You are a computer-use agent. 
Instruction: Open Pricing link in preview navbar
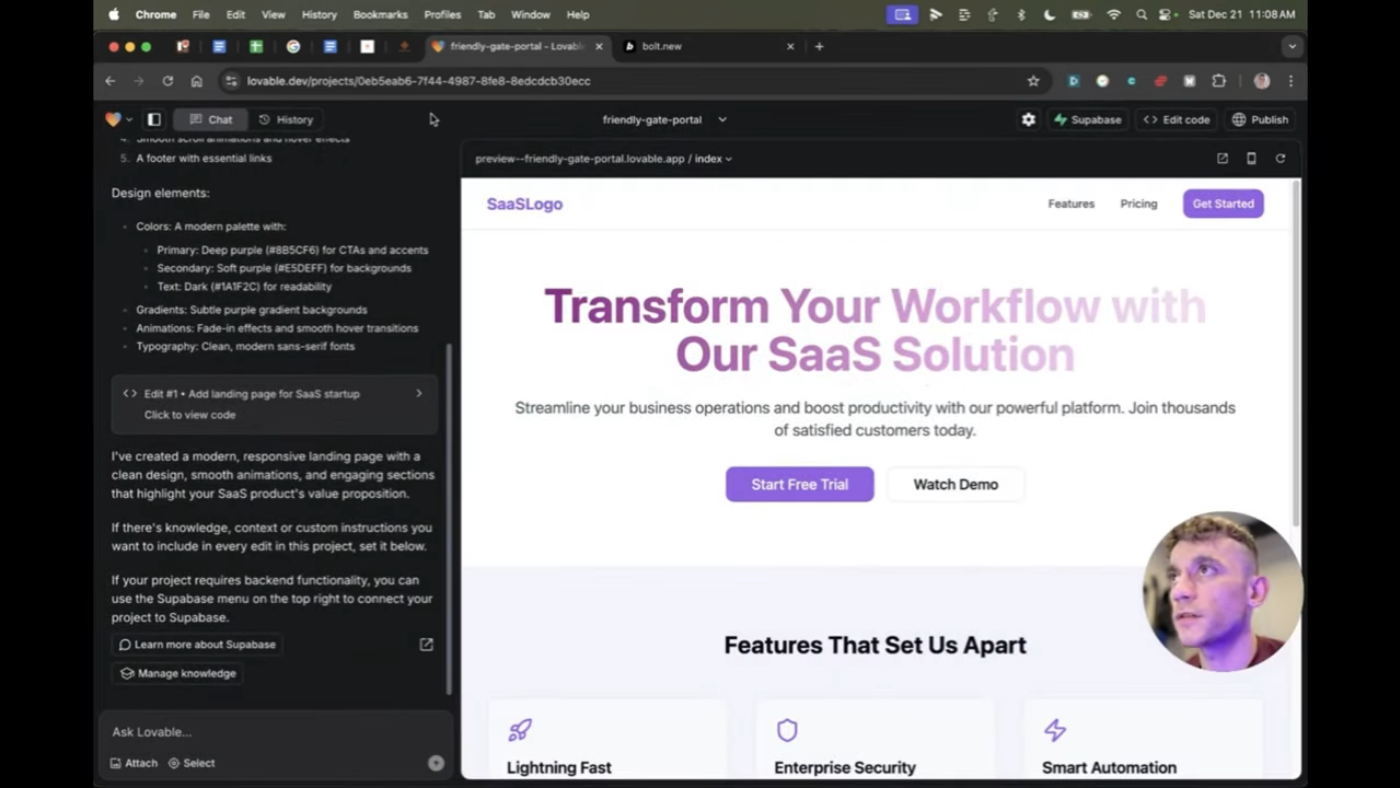1138,204
